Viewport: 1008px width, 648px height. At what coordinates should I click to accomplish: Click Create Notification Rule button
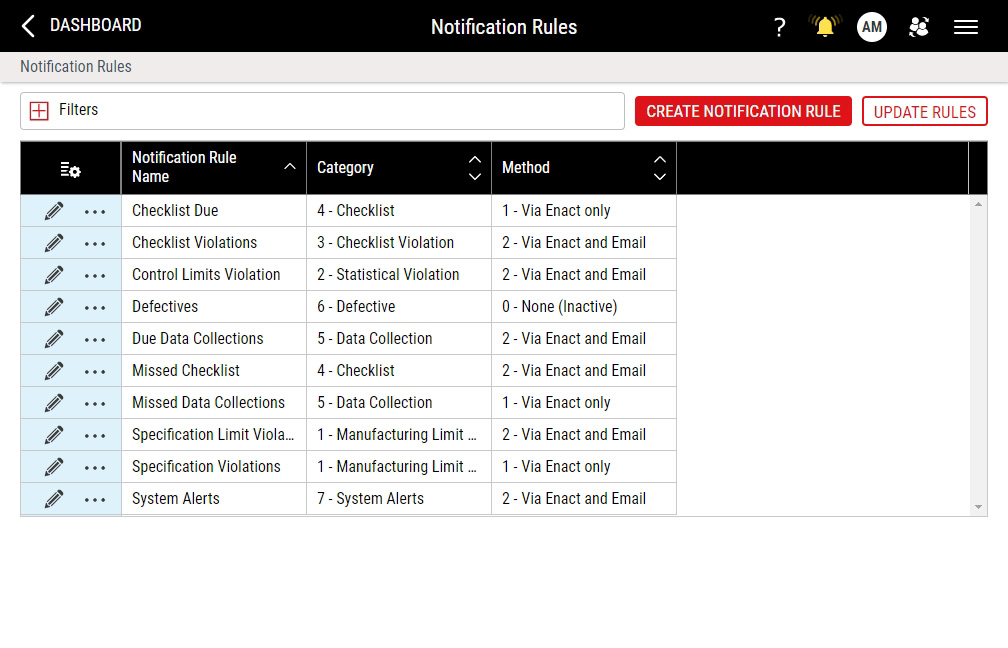[743, 111]
